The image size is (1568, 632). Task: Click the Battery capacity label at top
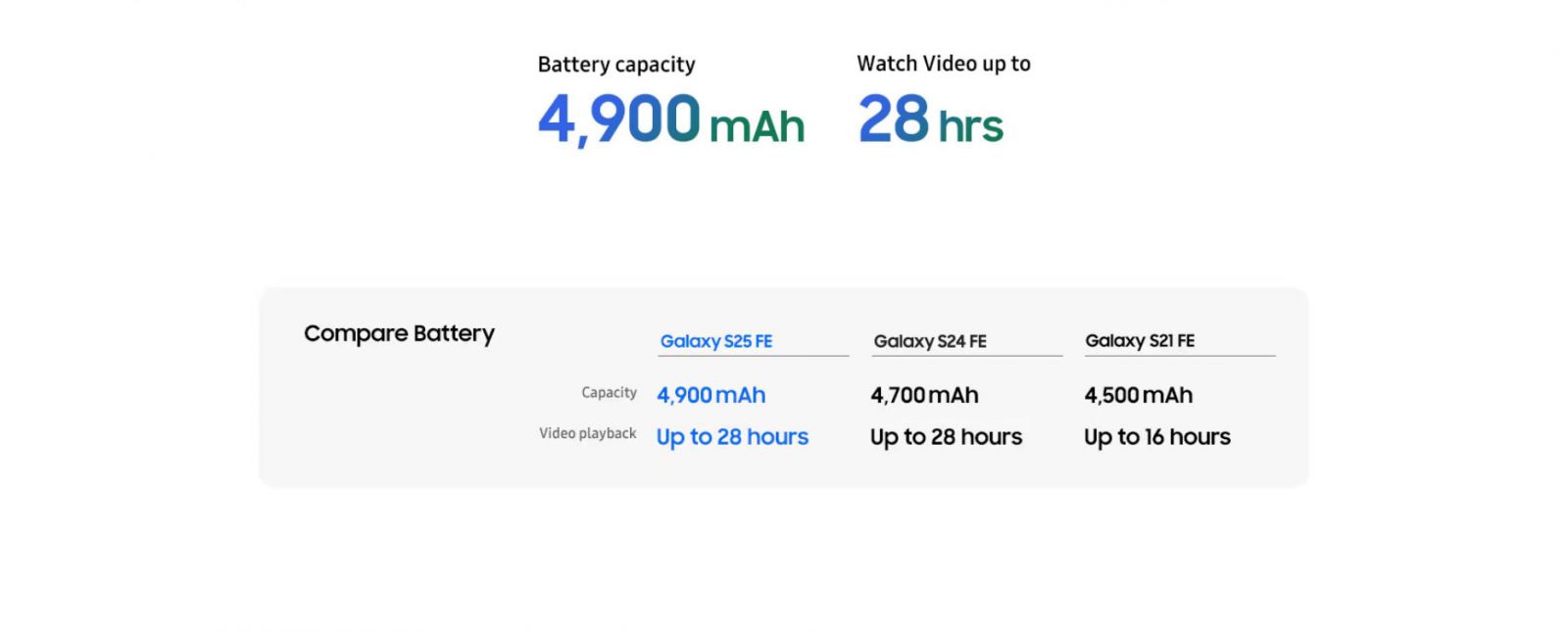[615, 65]
